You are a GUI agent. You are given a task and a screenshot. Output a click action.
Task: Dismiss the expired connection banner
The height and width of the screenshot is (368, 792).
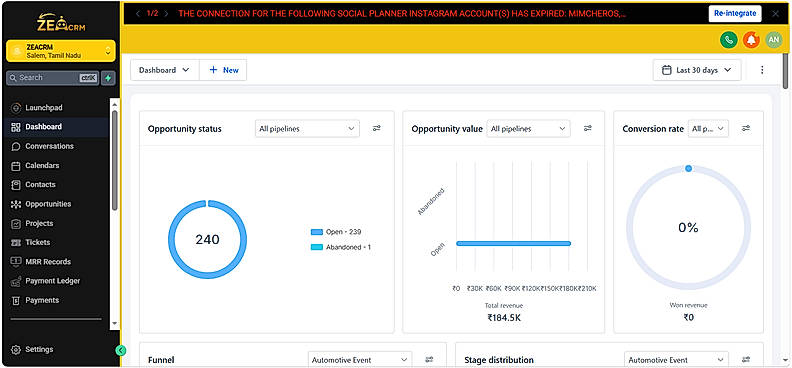pos(775,14)
